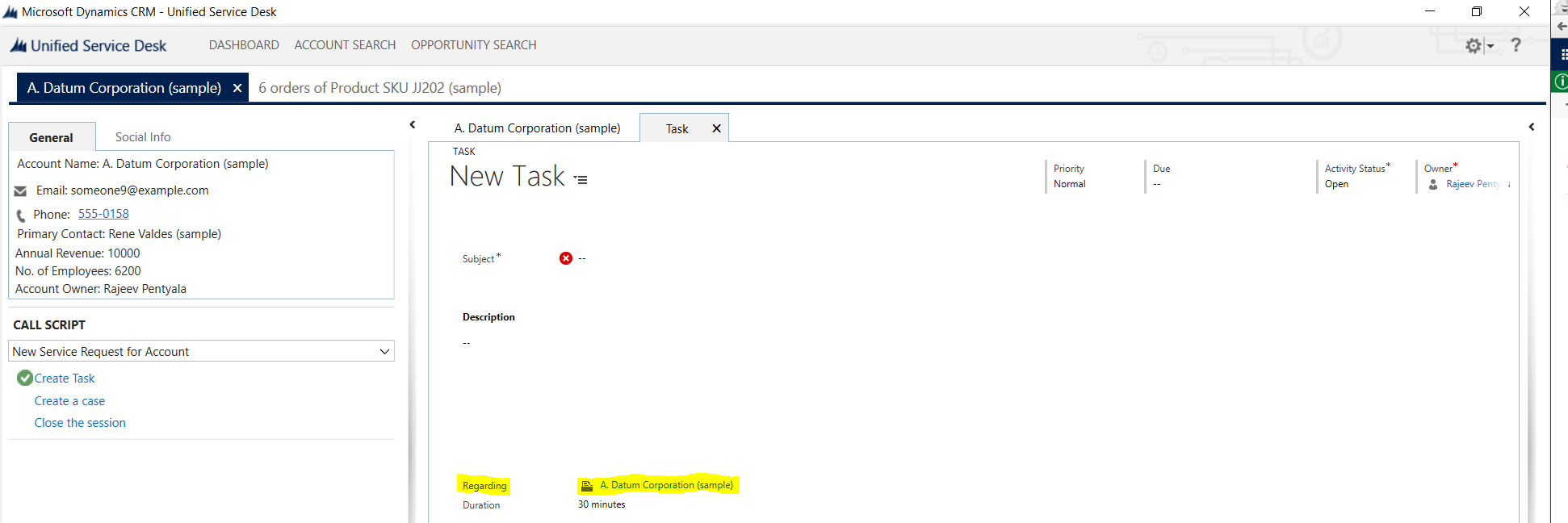
Task: Click the back arrow at right edge
Action: 1562,26
